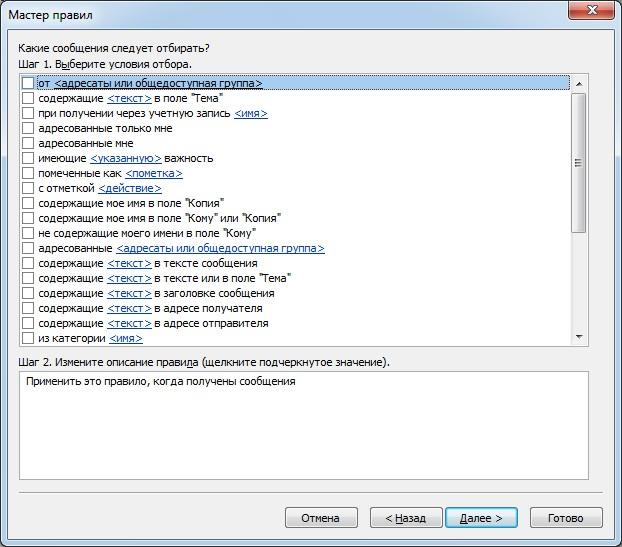Image resolution: width=622 pixels, height=547 pixels.
Task: Click '<текст>' link in 'в тексте сообщения' row
Action: (x=129, y=263)
